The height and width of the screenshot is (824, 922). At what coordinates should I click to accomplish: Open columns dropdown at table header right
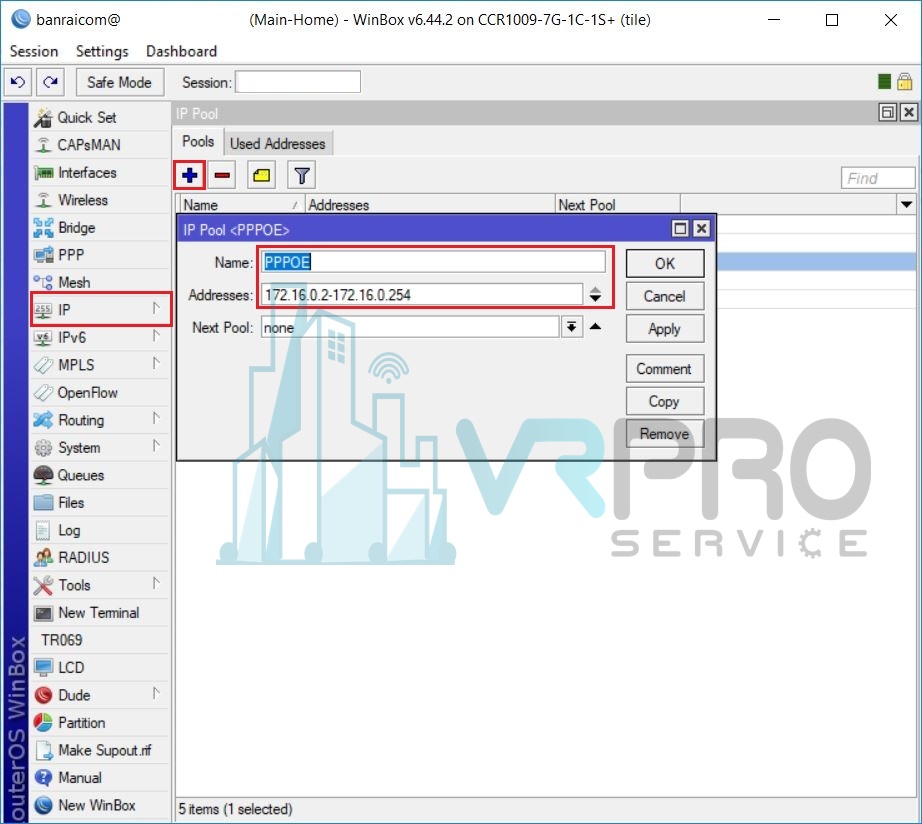pos(906,205)
